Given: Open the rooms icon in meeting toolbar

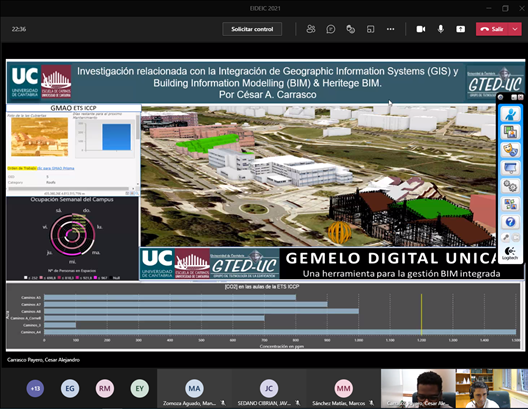Looking at the screenshot, I should [370, 29].
